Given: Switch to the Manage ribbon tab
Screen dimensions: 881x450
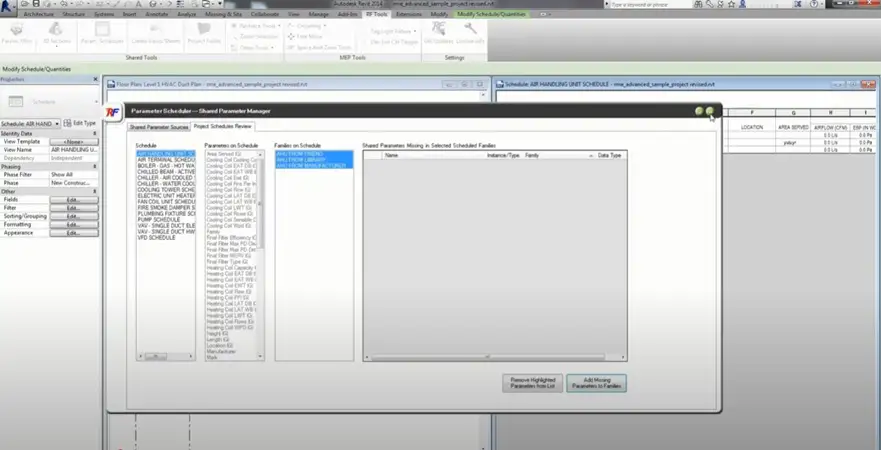Looking at the screenshot, I should click(x=319, y=14).
